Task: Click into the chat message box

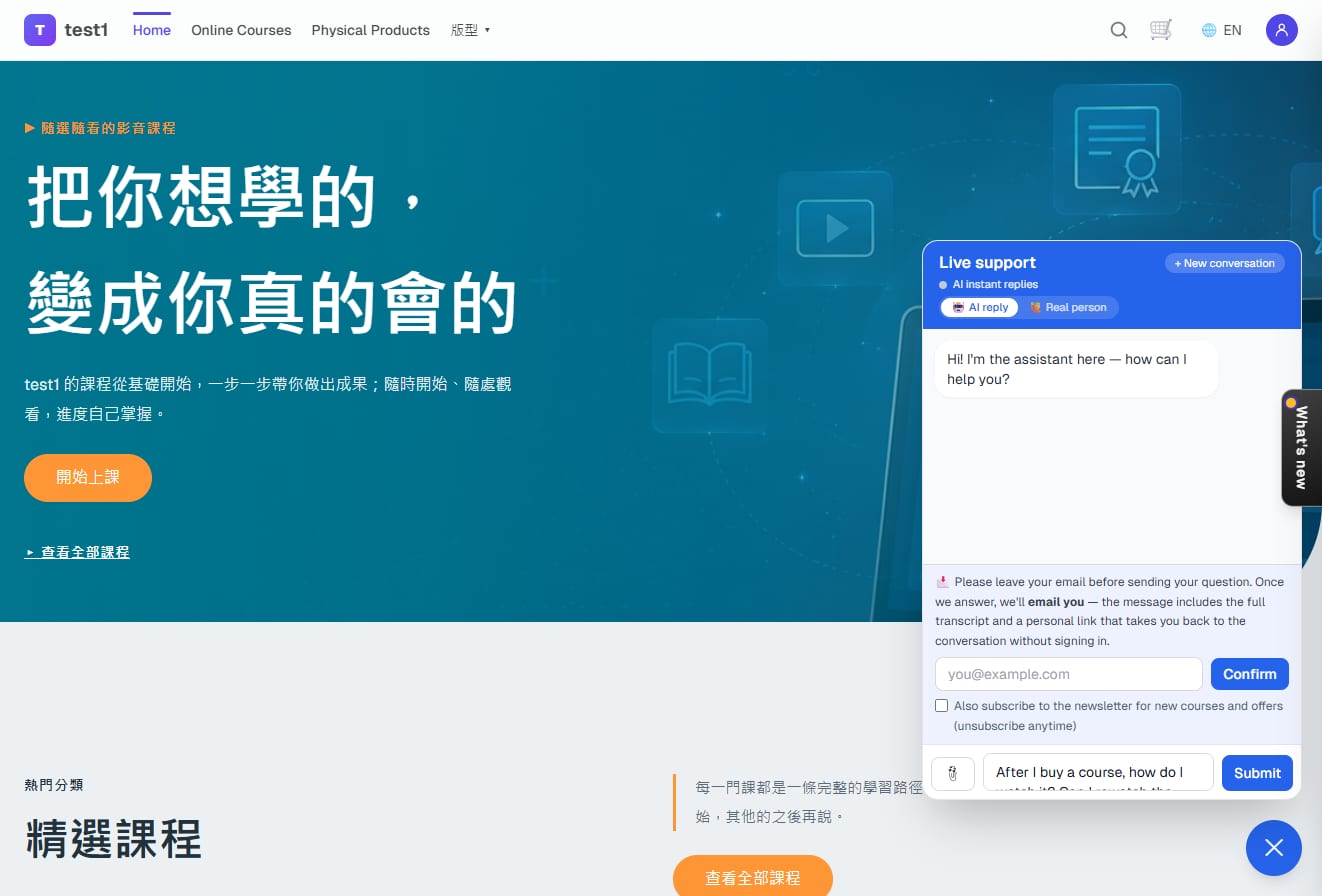Action: click(1098, 772)
